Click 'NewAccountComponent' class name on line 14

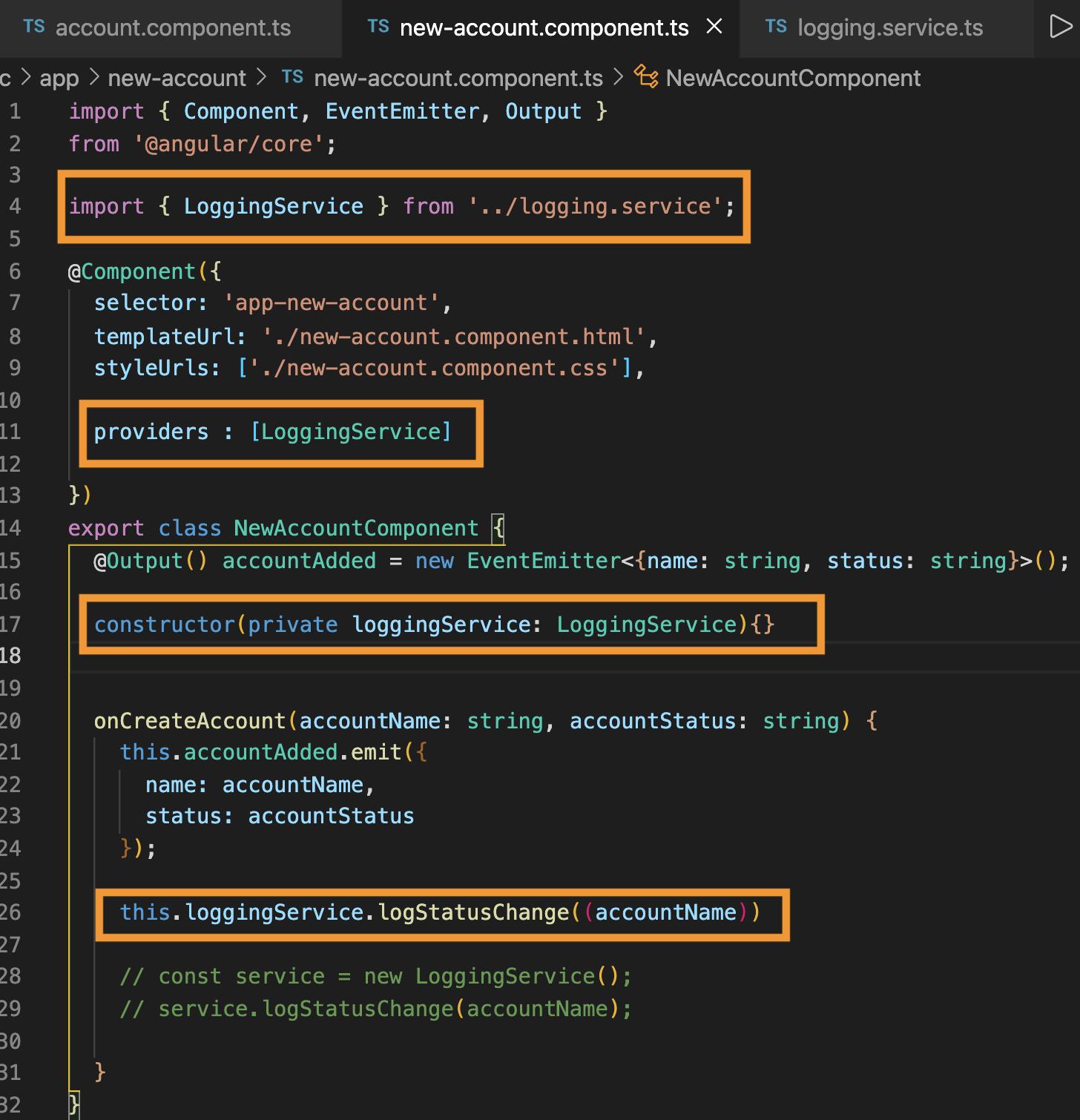356,528
